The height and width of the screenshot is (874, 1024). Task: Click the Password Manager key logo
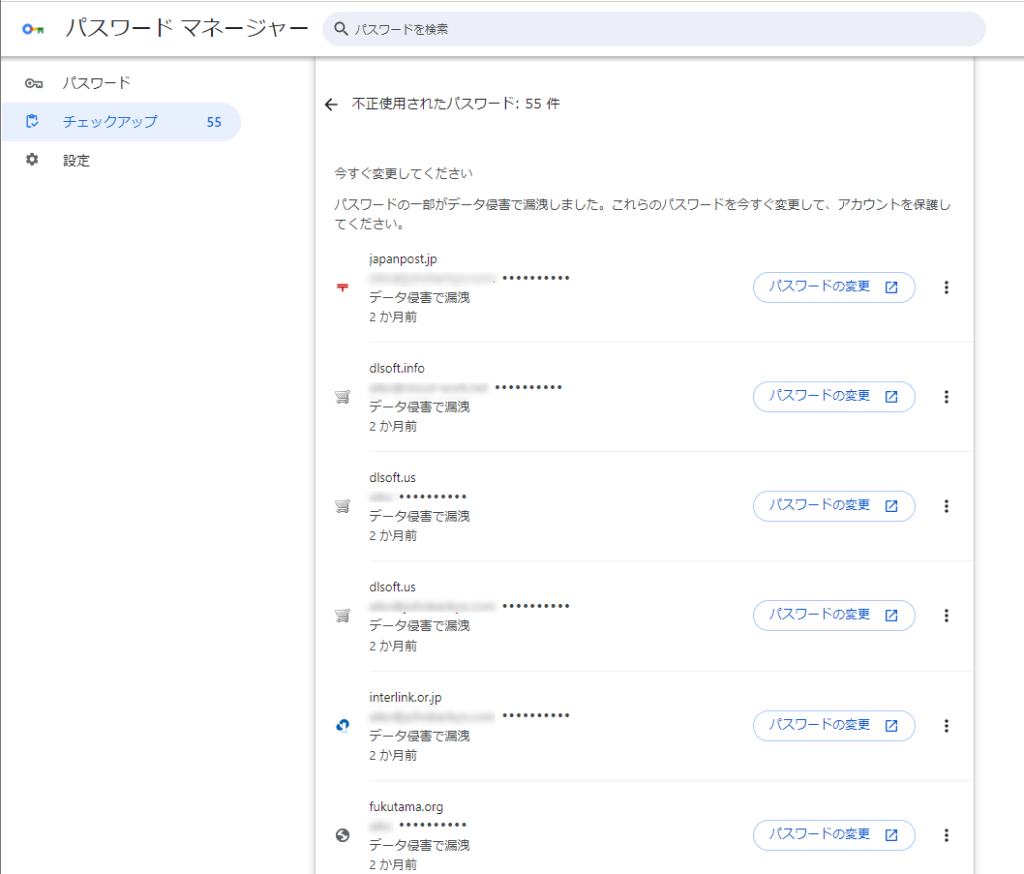(33, 29)
